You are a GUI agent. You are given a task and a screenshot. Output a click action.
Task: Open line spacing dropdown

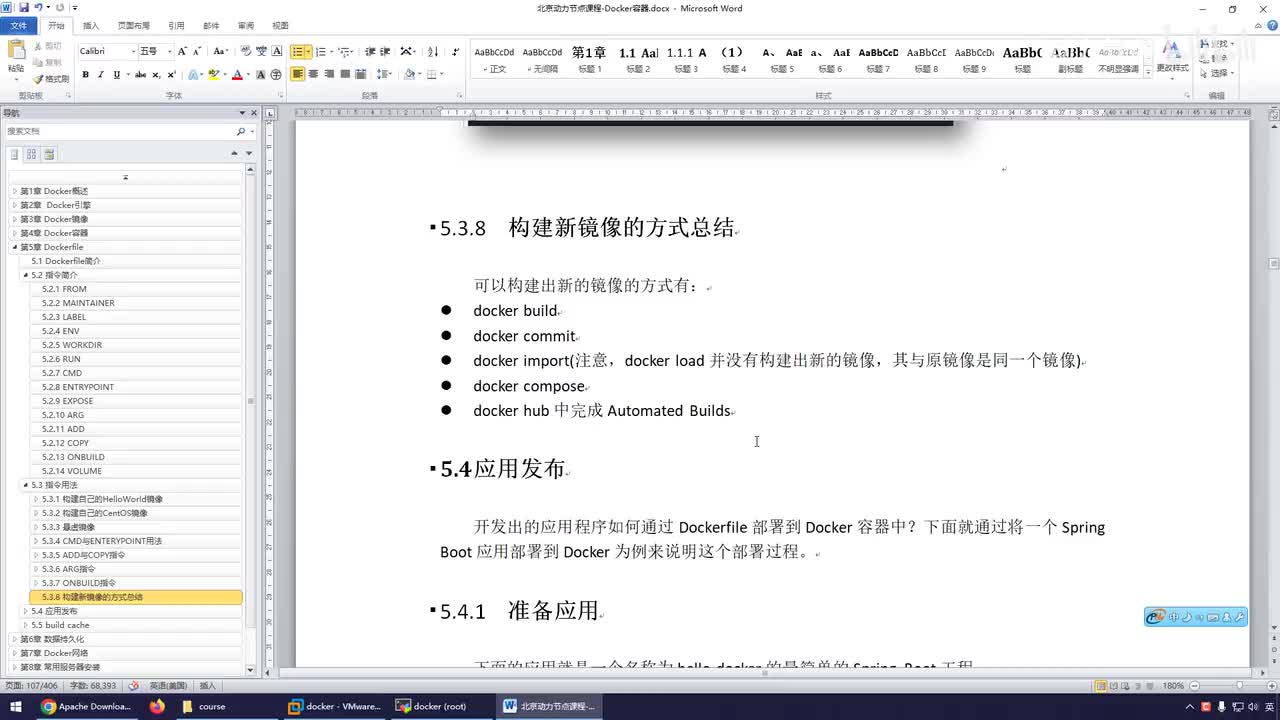(387, 74)
